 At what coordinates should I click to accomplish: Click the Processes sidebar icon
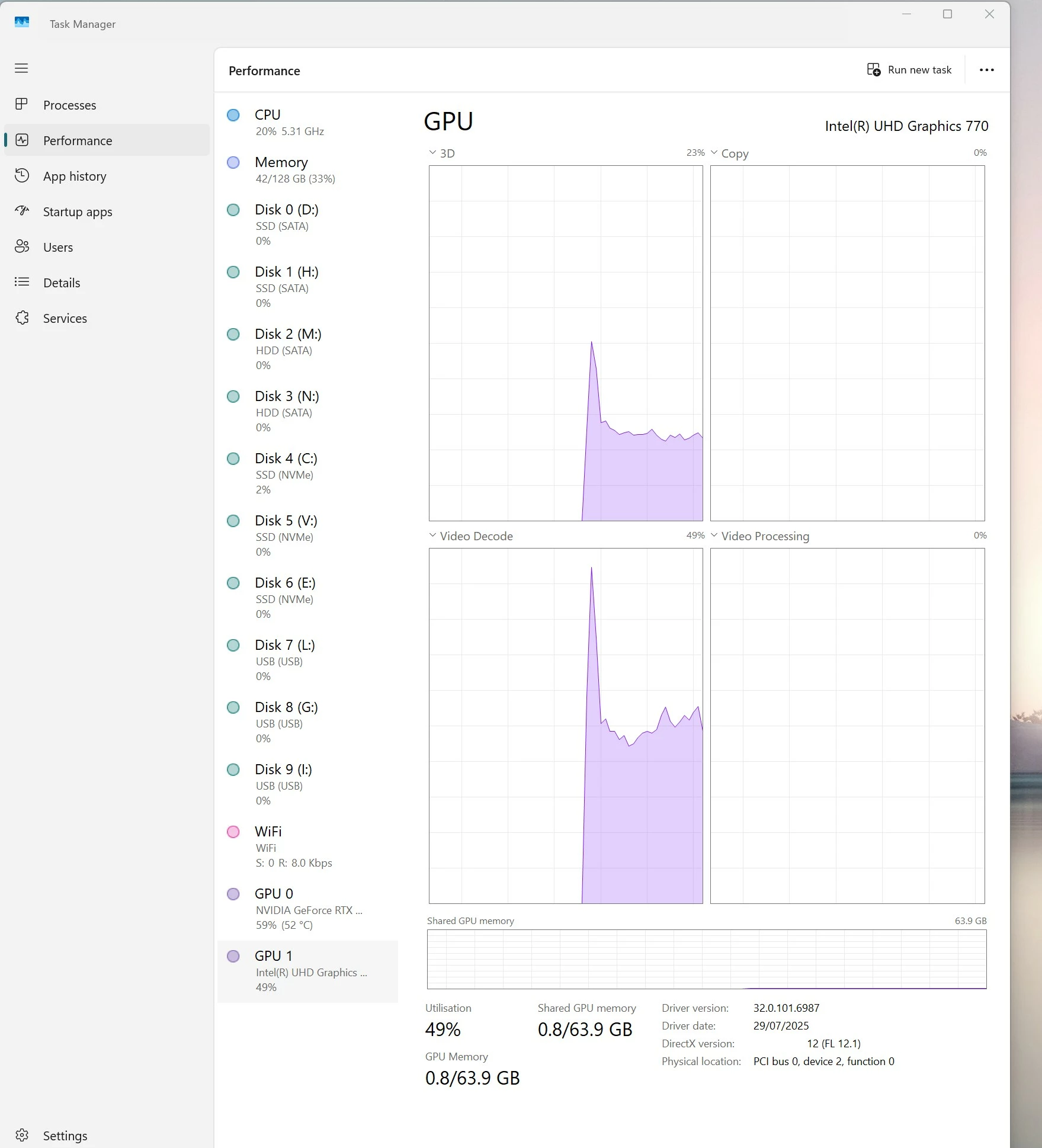tap(21, 104)
